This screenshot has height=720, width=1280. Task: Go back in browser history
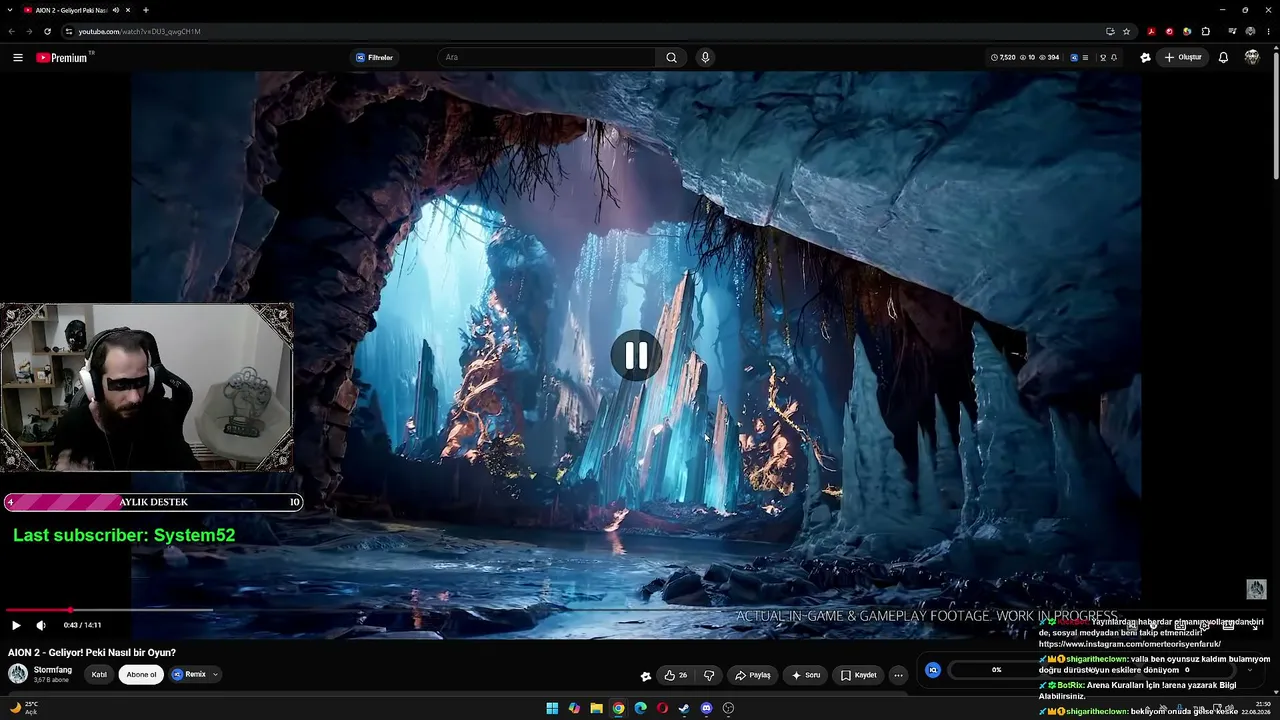point(11,31)
